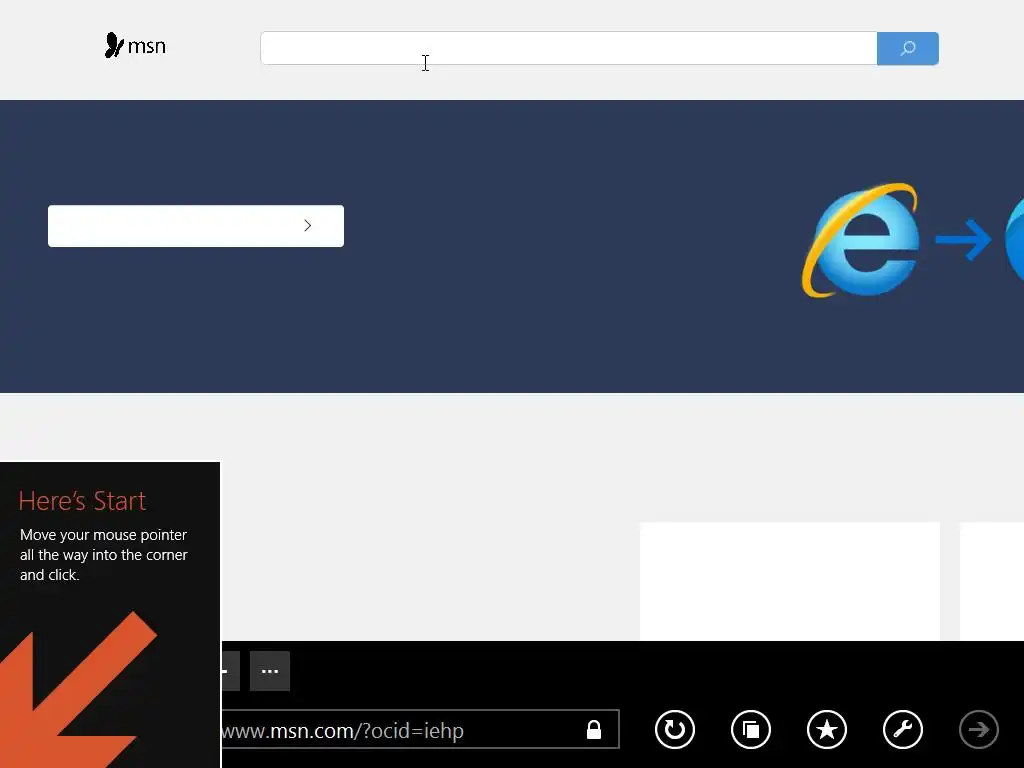Click the address bar showing www.msn.com
The width and height of the screenshot is (1024, 768).
click(420, 729)
